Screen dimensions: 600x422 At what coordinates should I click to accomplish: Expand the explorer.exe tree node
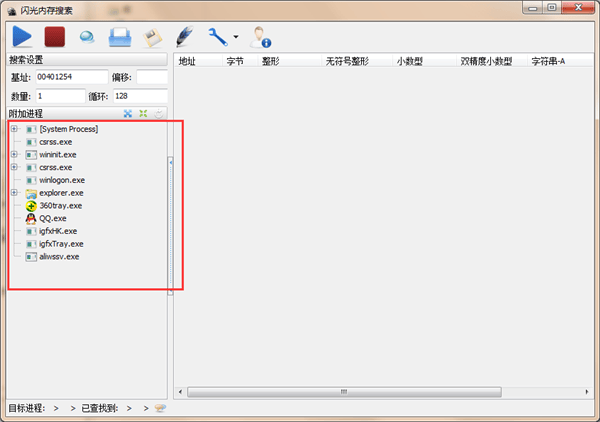coord(13,193)
